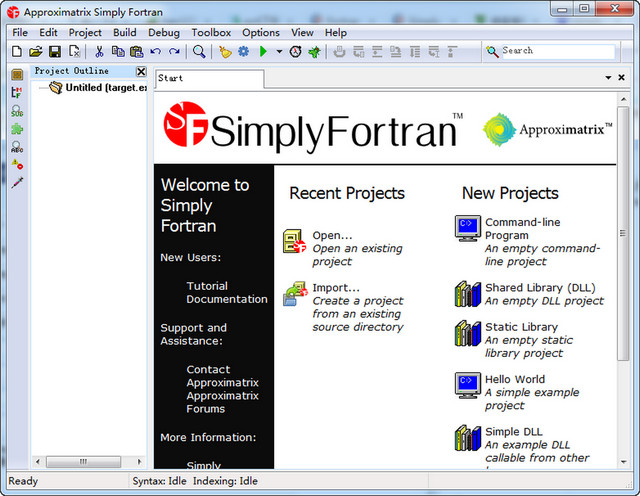Click the Project Outline scroll right arrow
This screenshot has height=496, width=640.
[x=139, y=462]
